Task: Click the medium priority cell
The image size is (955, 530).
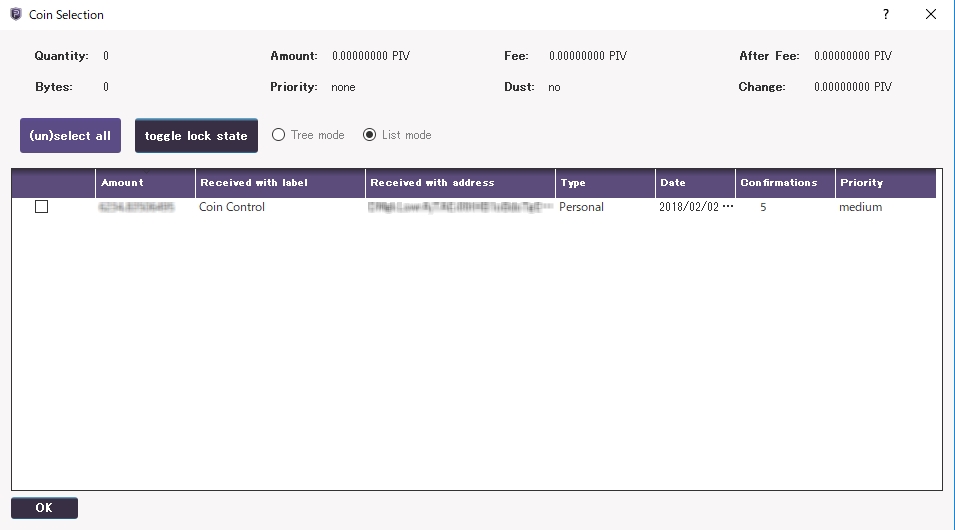Action: pos(860,207)
